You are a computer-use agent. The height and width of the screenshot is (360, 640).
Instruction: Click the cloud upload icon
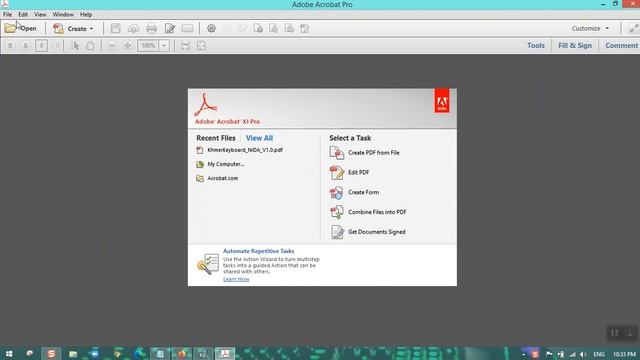[133, 28]
